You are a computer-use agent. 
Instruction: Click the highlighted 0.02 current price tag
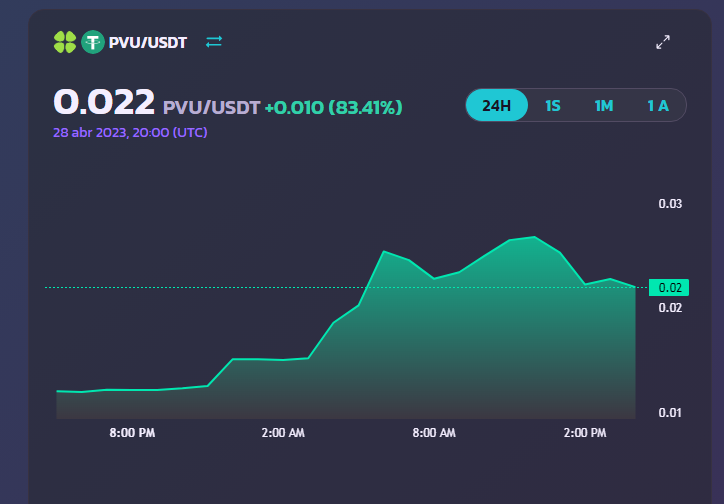669,288
